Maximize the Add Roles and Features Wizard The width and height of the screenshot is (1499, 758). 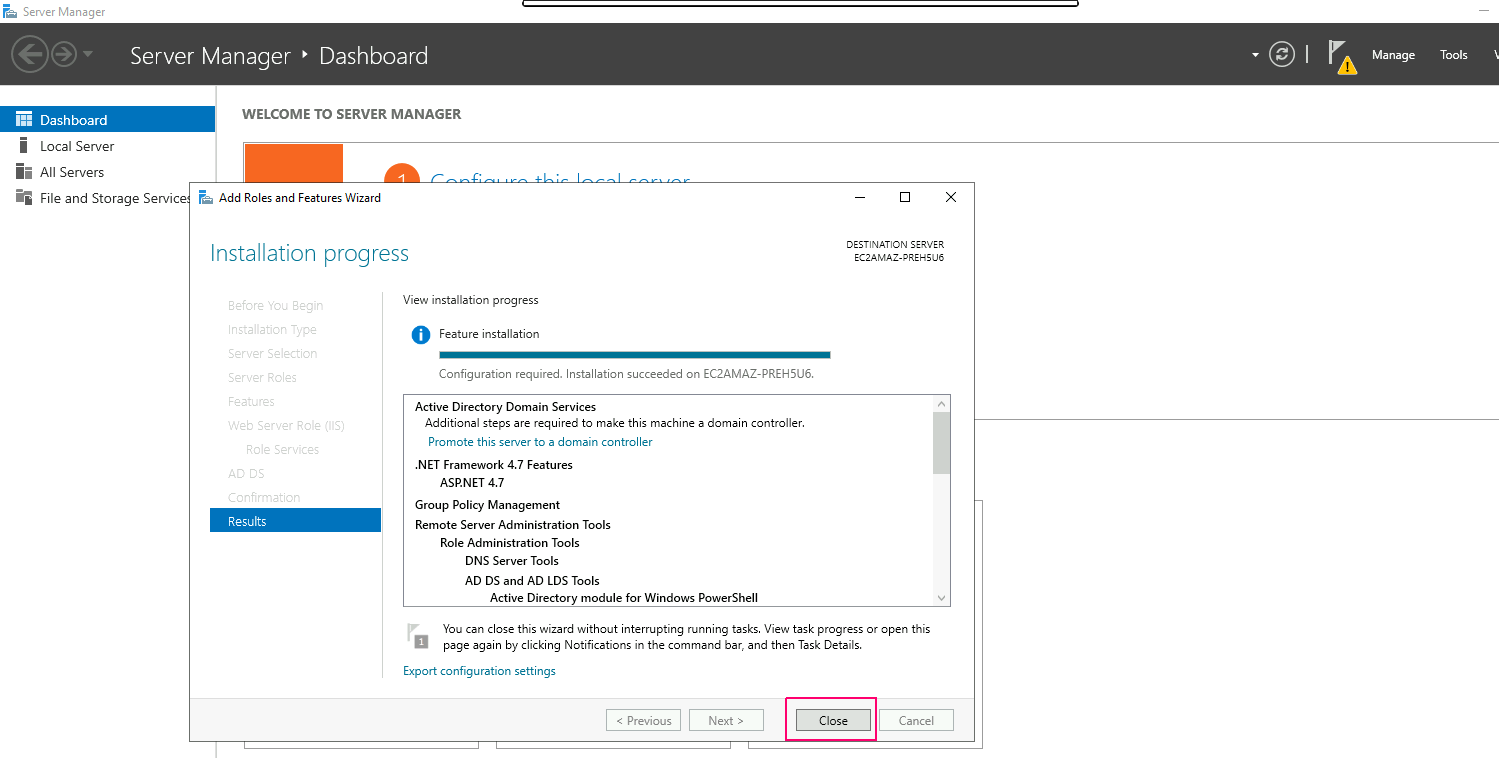click(905, 197)
